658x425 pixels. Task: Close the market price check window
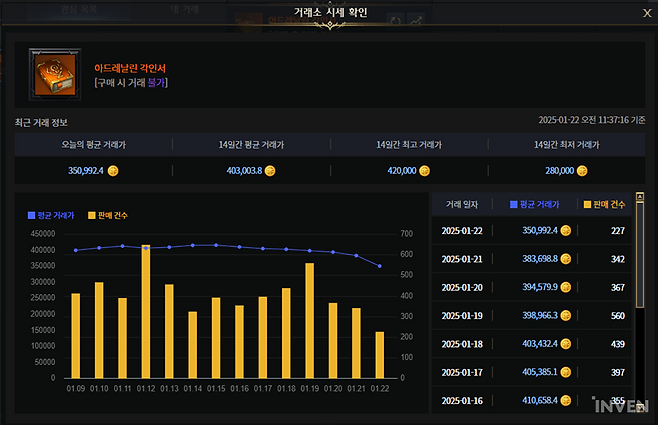point(643,13)
